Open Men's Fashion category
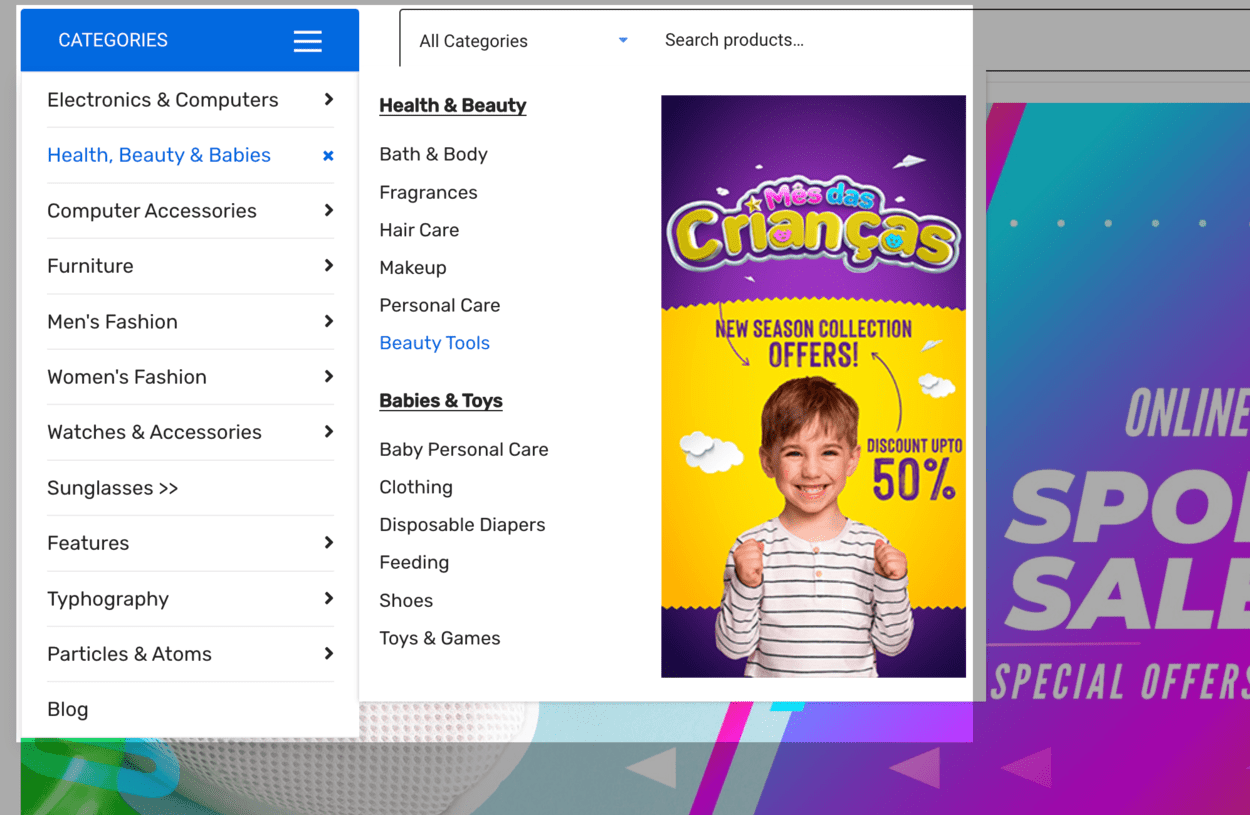This screenshot has height=815, width=1250. (112, 322)
